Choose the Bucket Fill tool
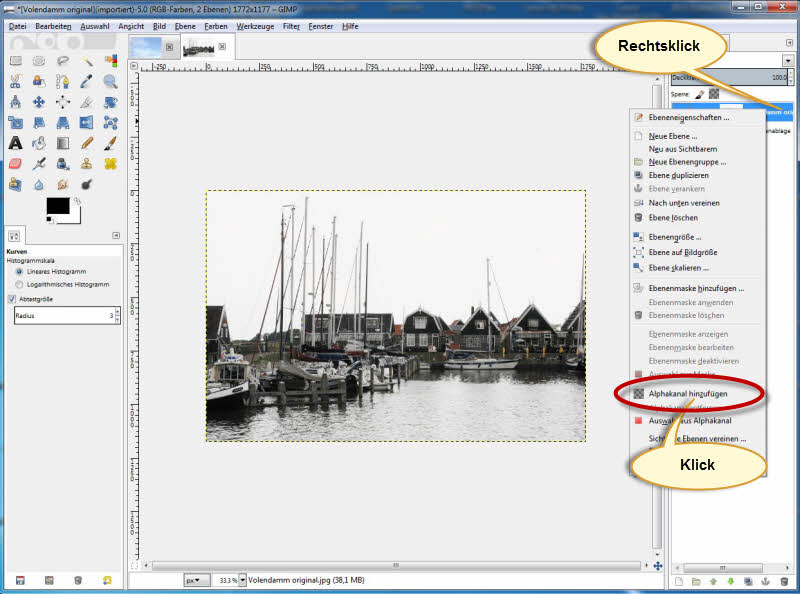This screenshot has height=594, width=800. (39, 143)
